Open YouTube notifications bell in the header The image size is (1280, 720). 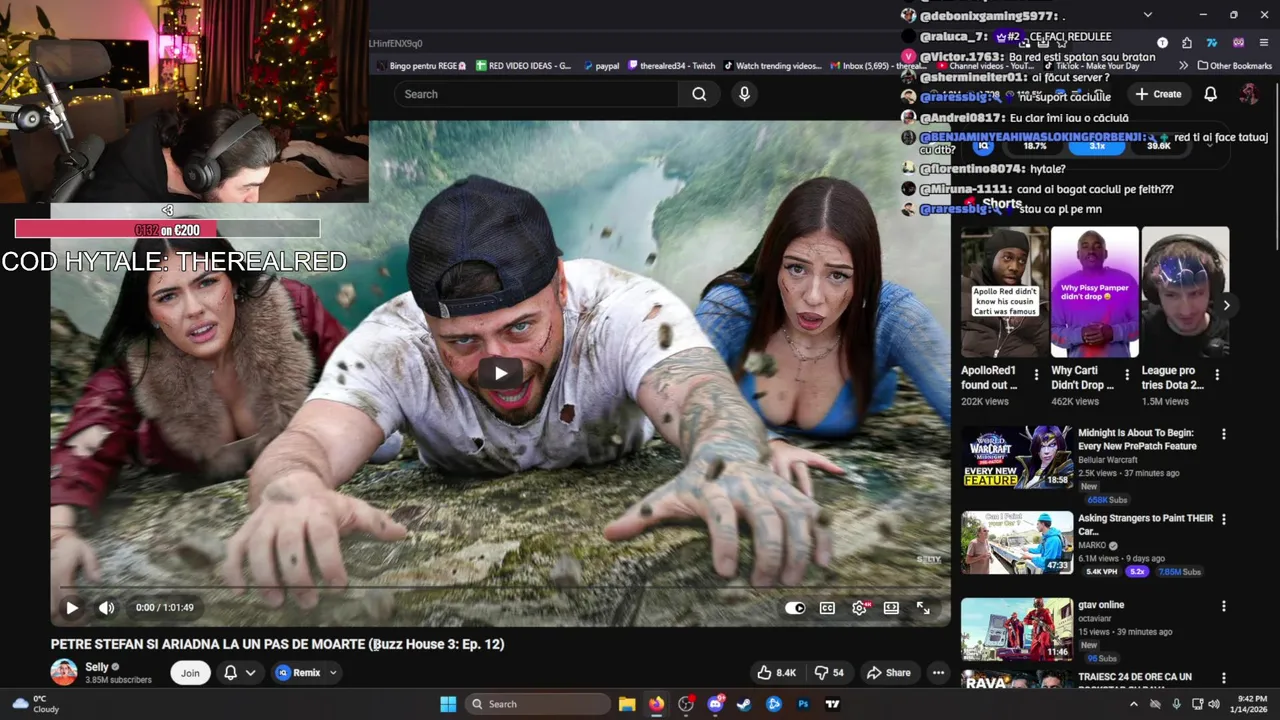point(1210,94)
